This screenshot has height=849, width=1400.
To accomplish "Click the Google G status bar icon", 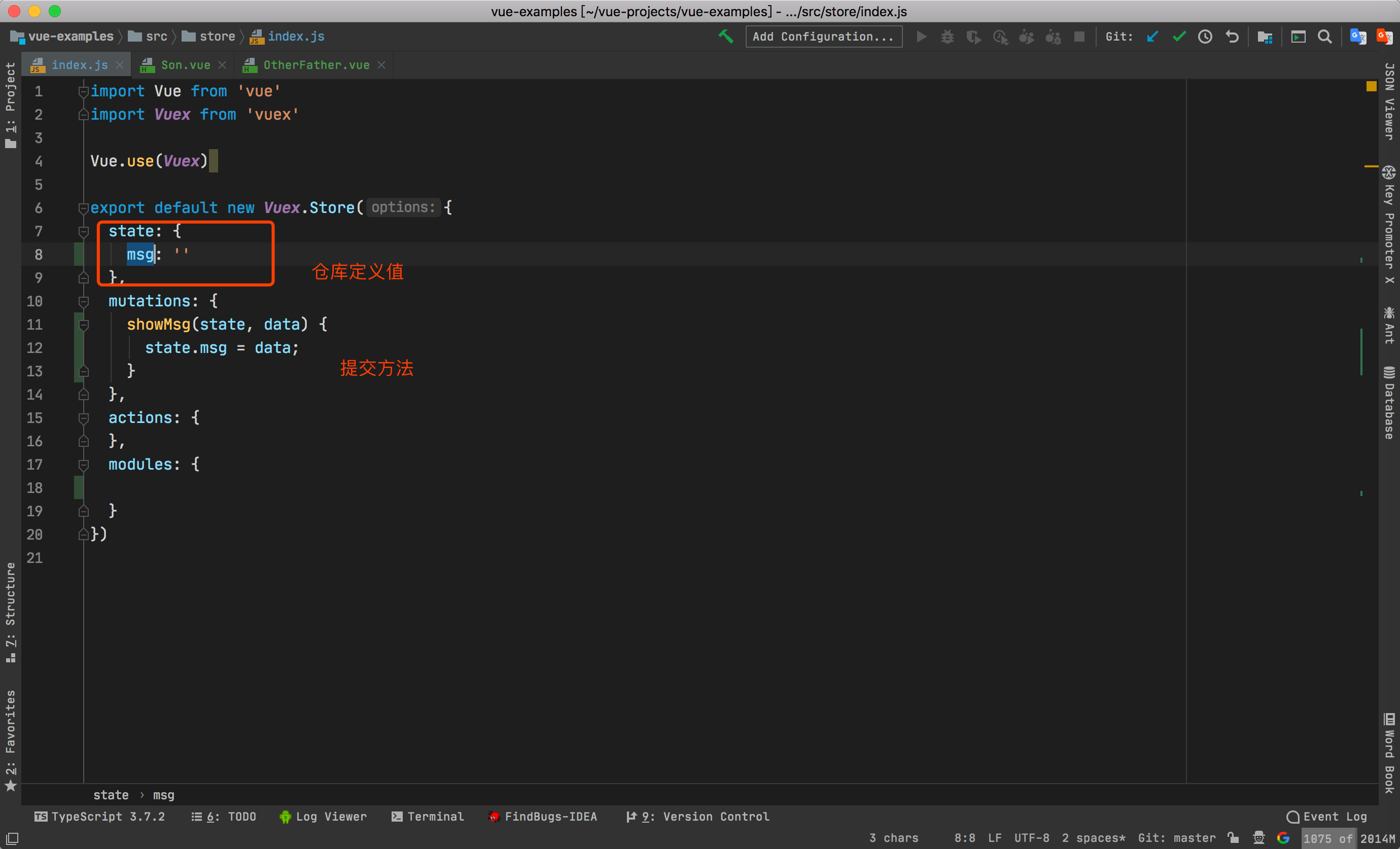I will (1283, 838).
